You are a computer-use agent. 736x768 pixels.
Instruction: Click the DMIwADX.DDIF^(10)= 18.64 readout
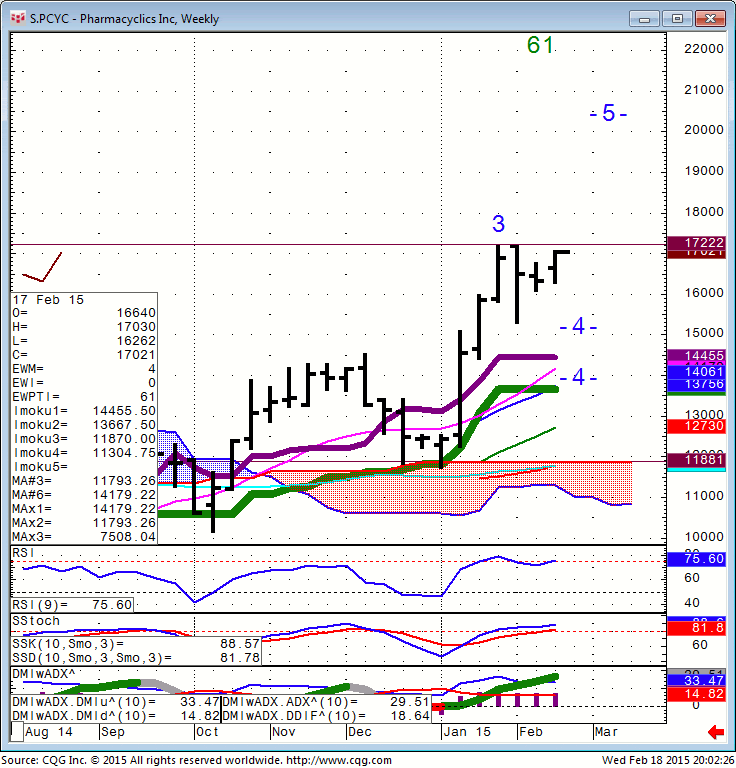(x=326, y=716)
